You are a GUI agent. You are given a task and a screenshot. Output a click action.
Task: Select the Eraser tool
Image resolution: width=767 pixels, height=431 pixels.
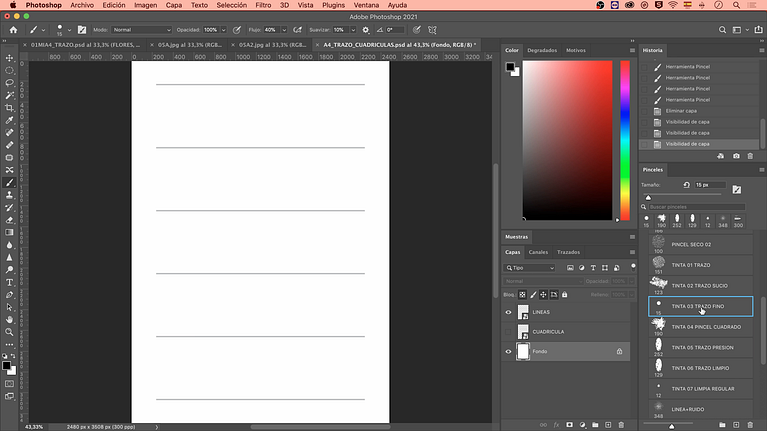click(x=9, y=220)
